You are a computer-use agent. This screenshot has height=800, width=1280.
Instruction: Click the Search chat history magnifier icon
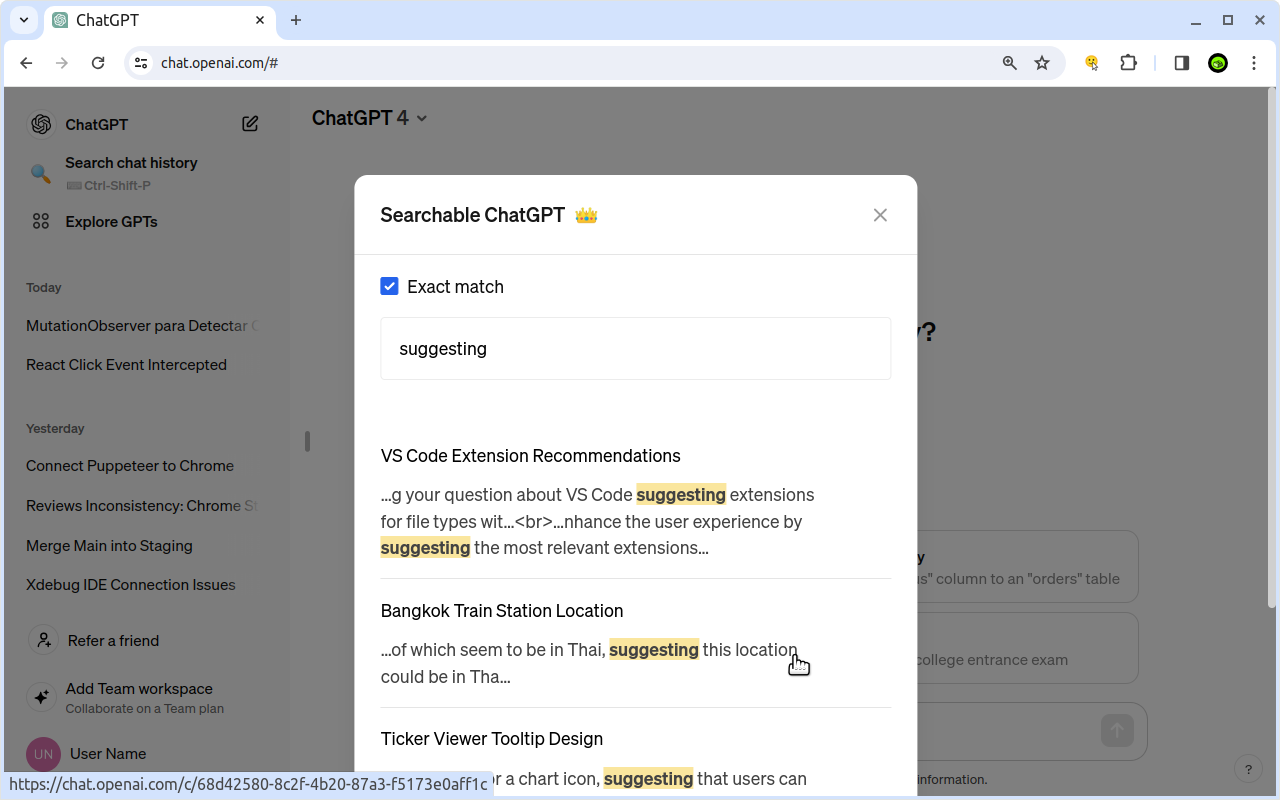[x=41, y=173]
